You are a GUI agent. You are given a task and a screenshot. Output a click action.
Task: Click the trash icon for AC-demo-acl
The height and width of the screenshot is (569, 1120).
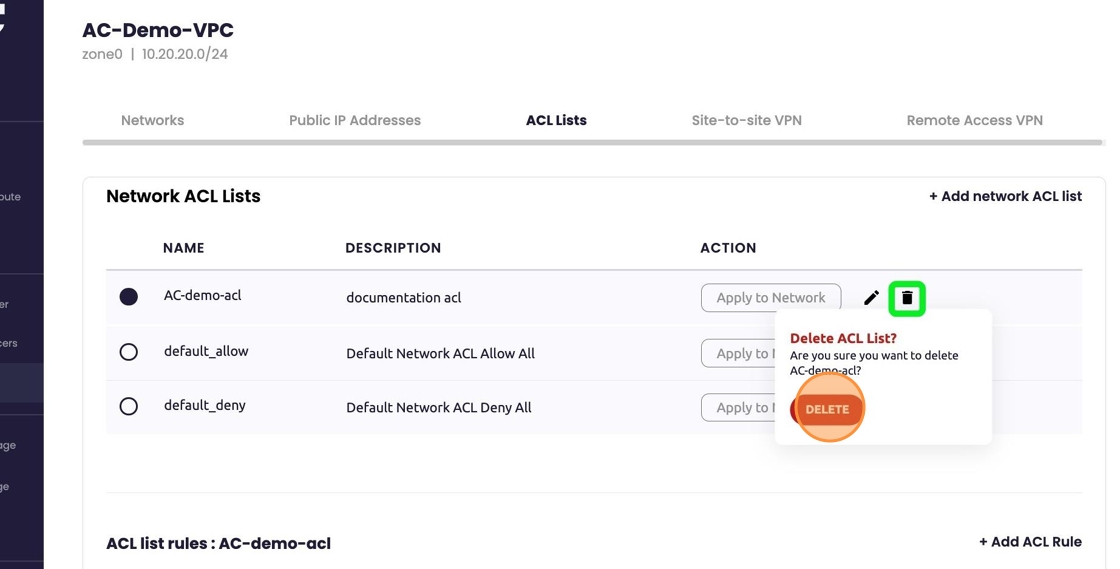tap(907, 298)
